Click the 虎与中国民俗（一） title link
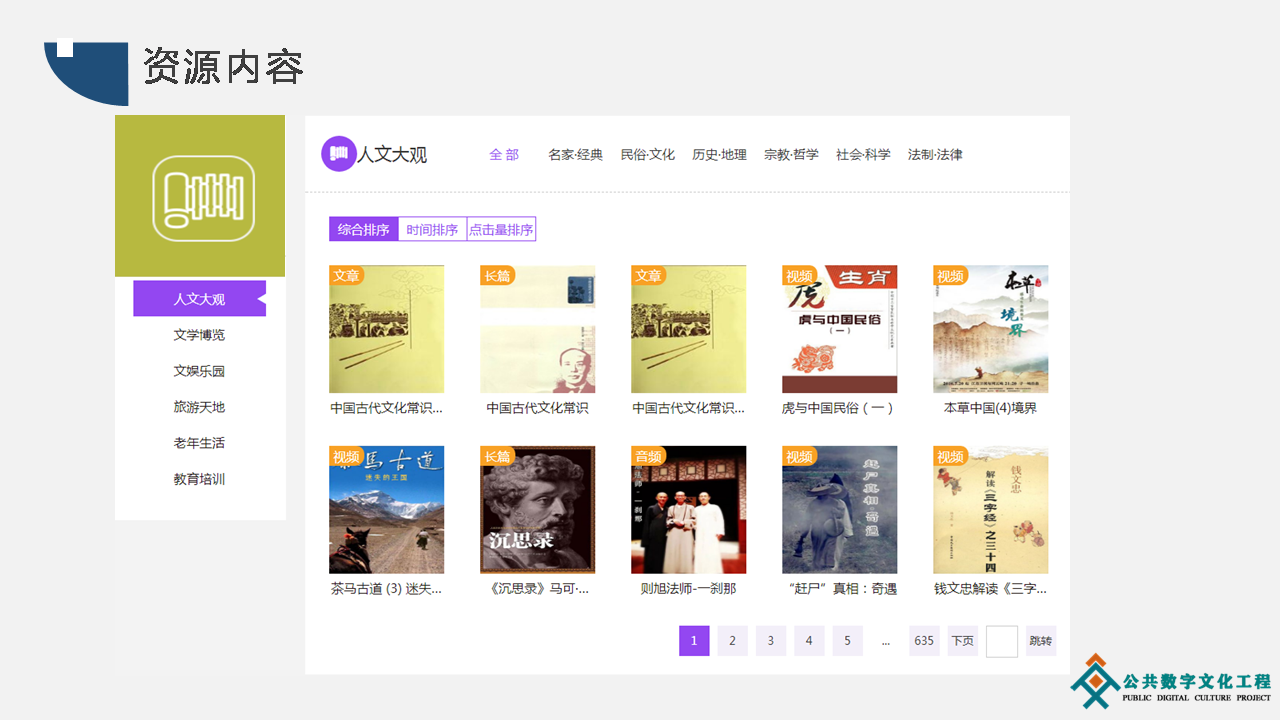This screenshot has height=720, width=1280. pos(838,408)
